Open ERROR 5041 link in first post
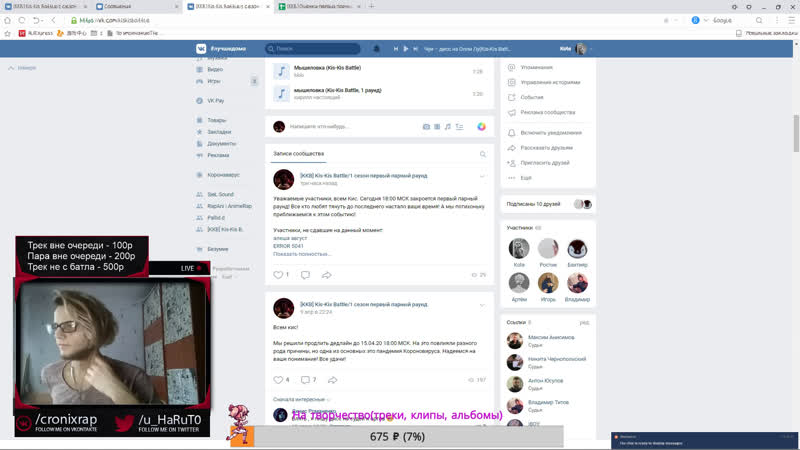 pyautogui.click(x=288, y=246)
